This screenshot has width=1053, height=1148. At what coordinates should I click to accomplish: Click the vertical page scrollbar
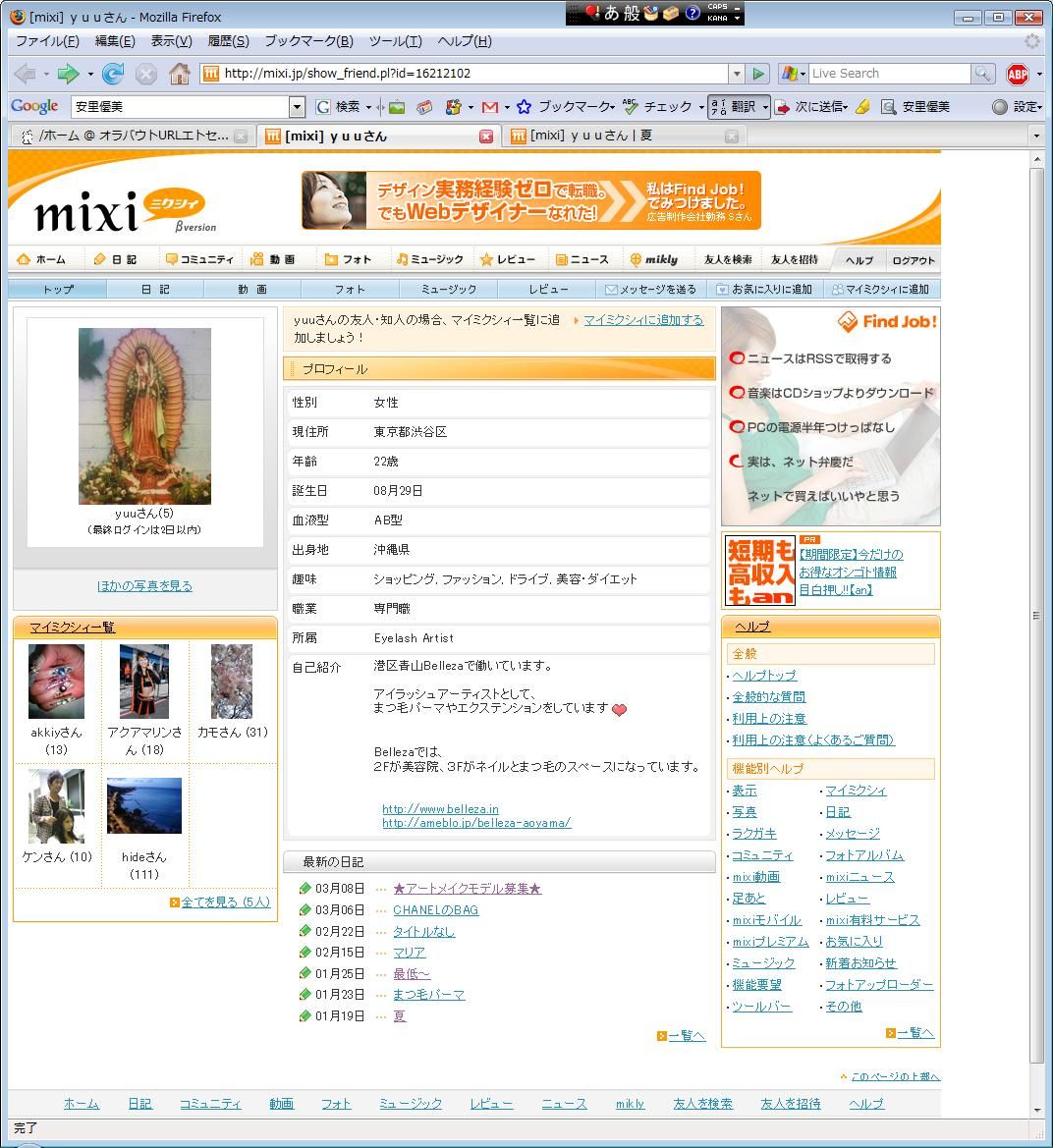coord(1036,615)
